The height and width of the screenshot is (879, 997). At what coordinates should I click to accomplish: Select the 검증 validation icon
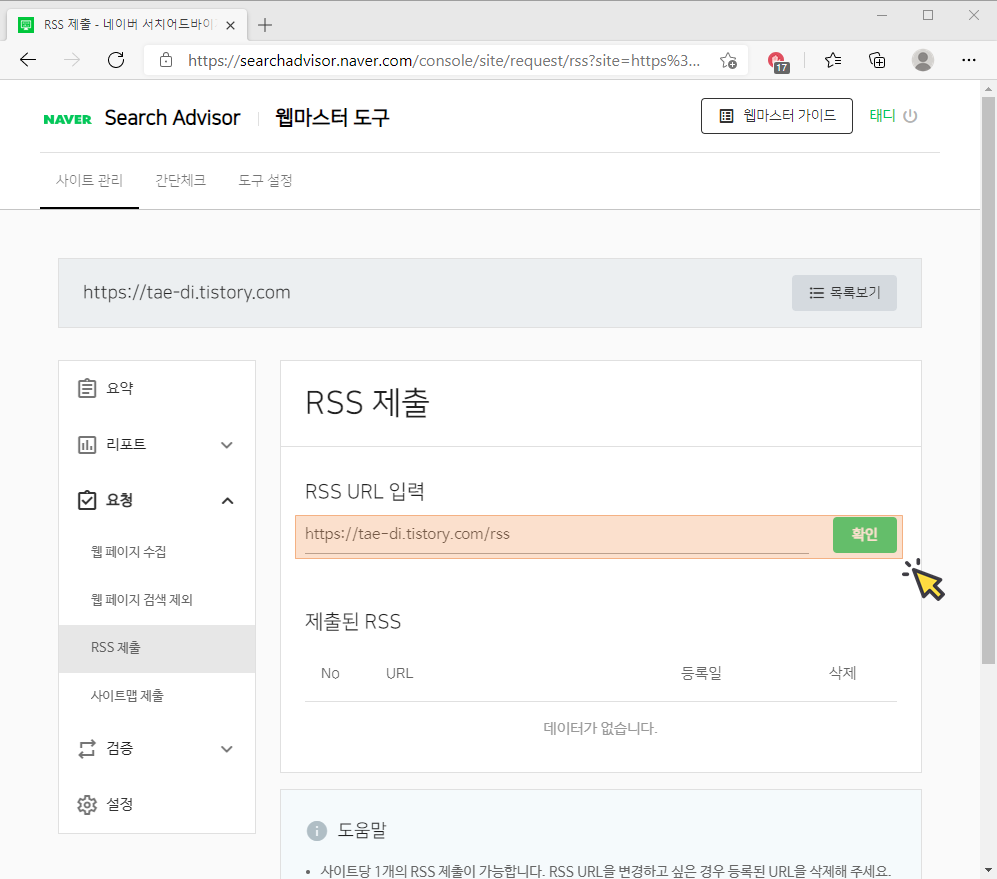point(87,748)
